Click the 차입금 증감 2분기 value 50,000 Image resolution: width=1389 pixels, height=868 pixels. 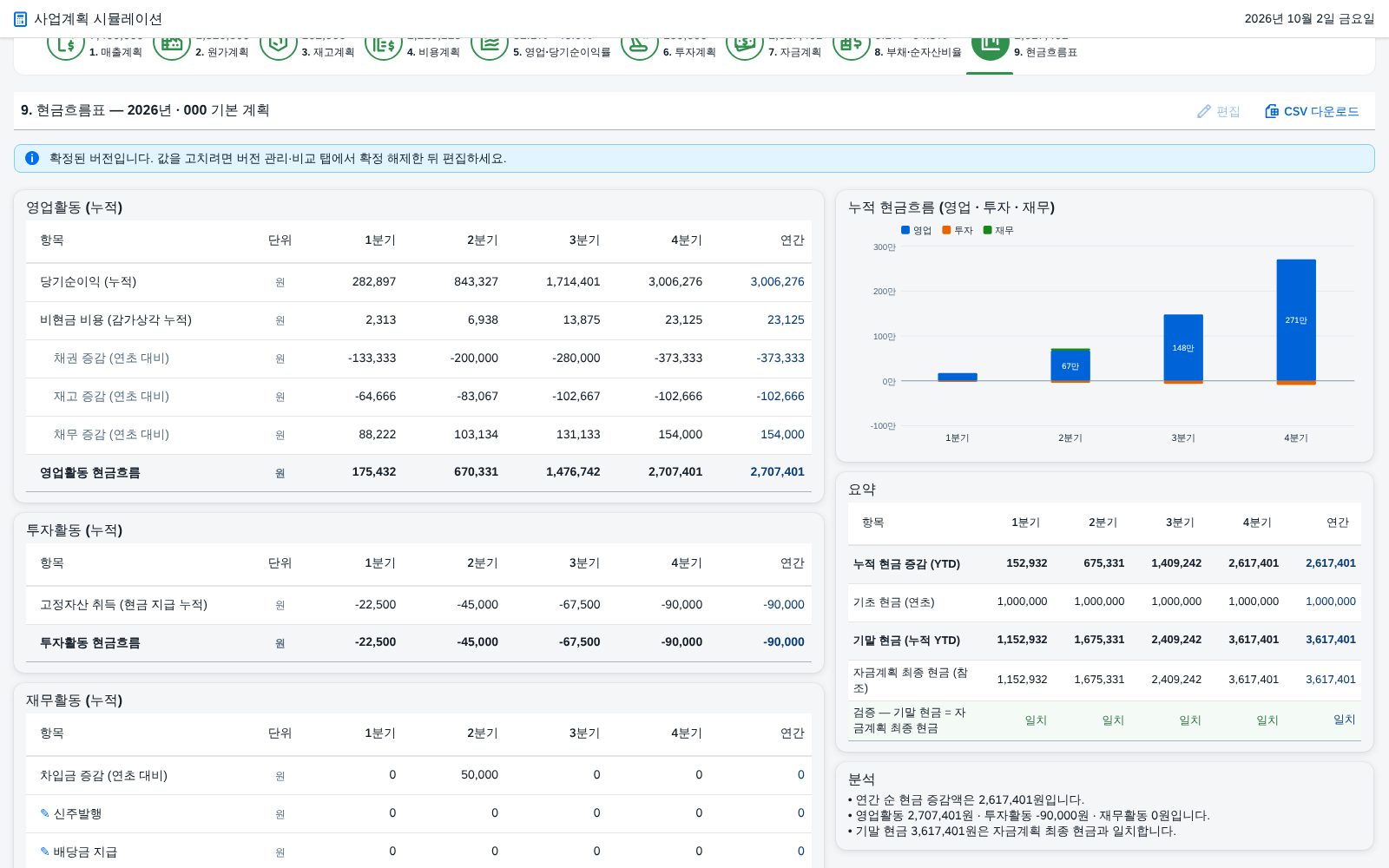coord(479,775)
